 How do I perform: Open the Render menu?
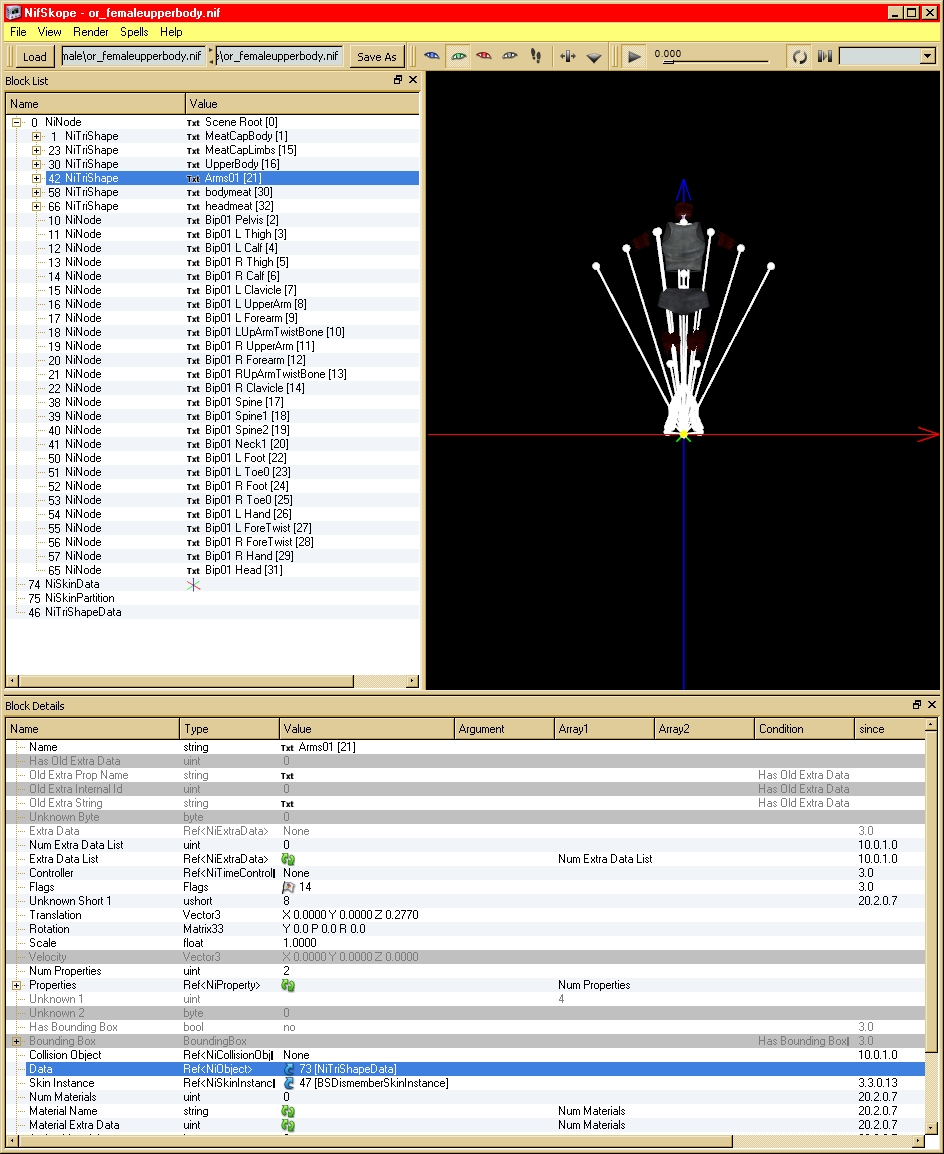coord(91,32)
